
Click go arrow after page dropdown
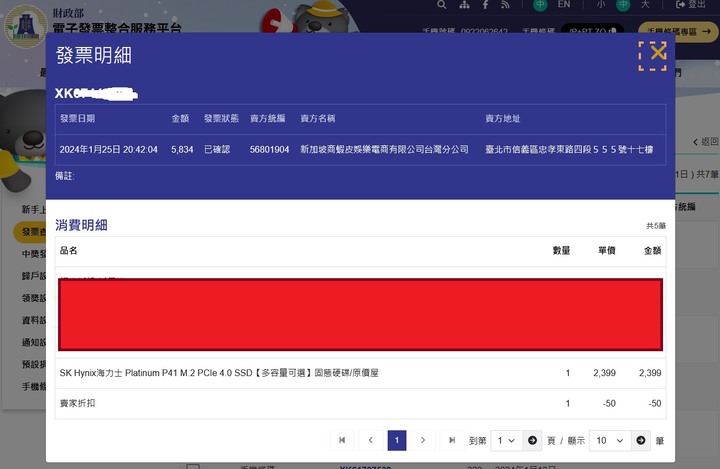click(533, 441)
